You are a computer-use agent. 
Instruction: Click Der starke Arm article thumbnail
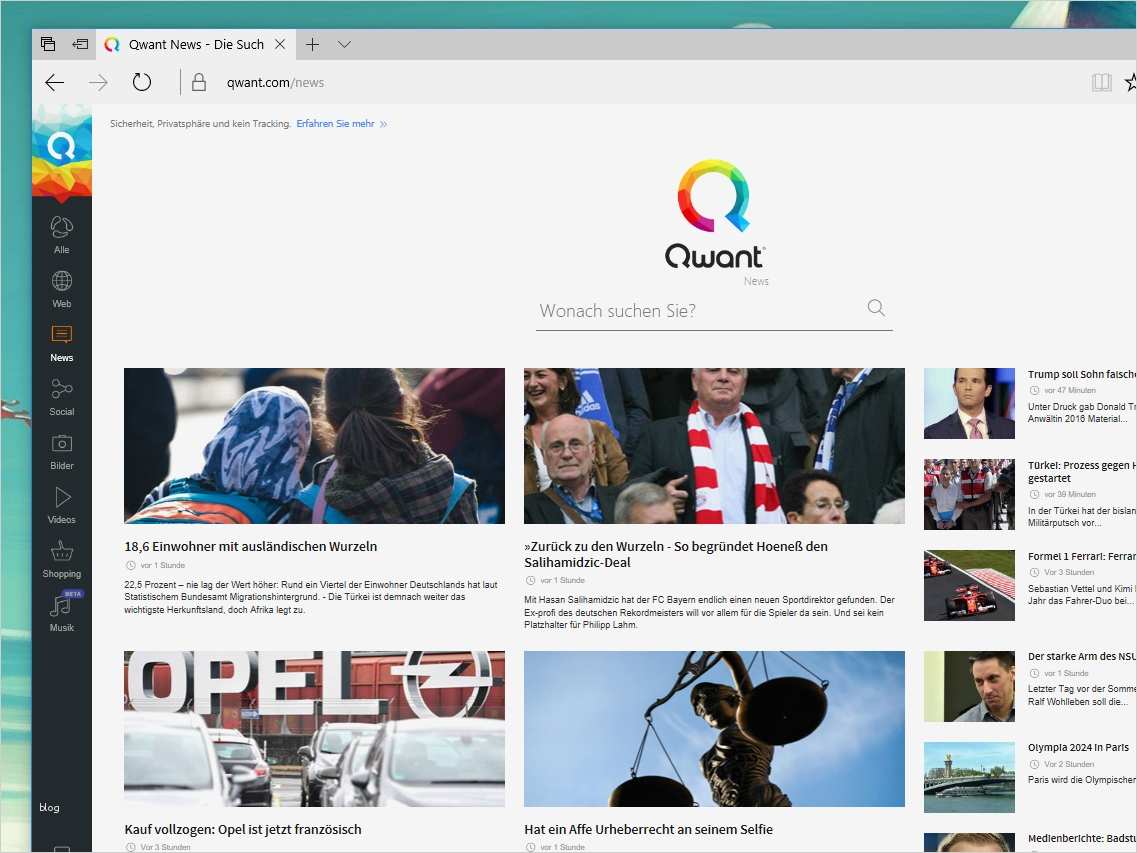[969, 686]
